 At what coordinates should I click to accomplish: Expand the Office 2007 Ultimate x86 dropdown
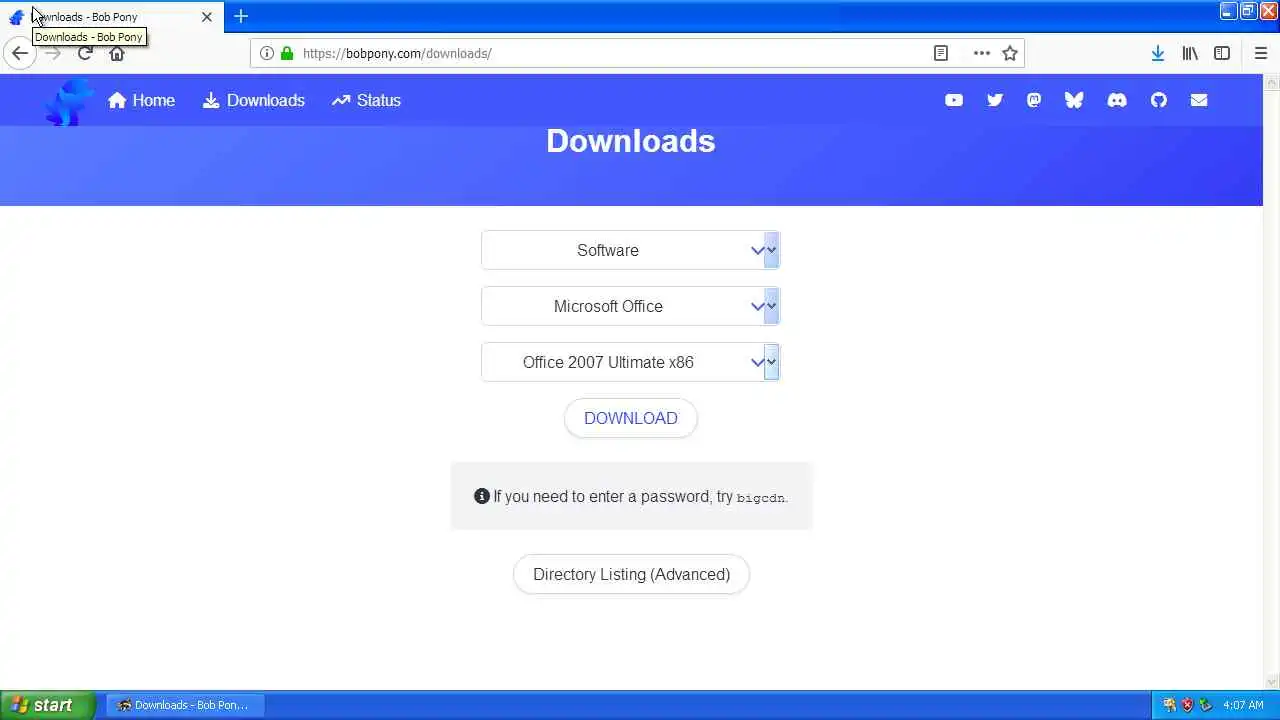click(x=630, y=362)
